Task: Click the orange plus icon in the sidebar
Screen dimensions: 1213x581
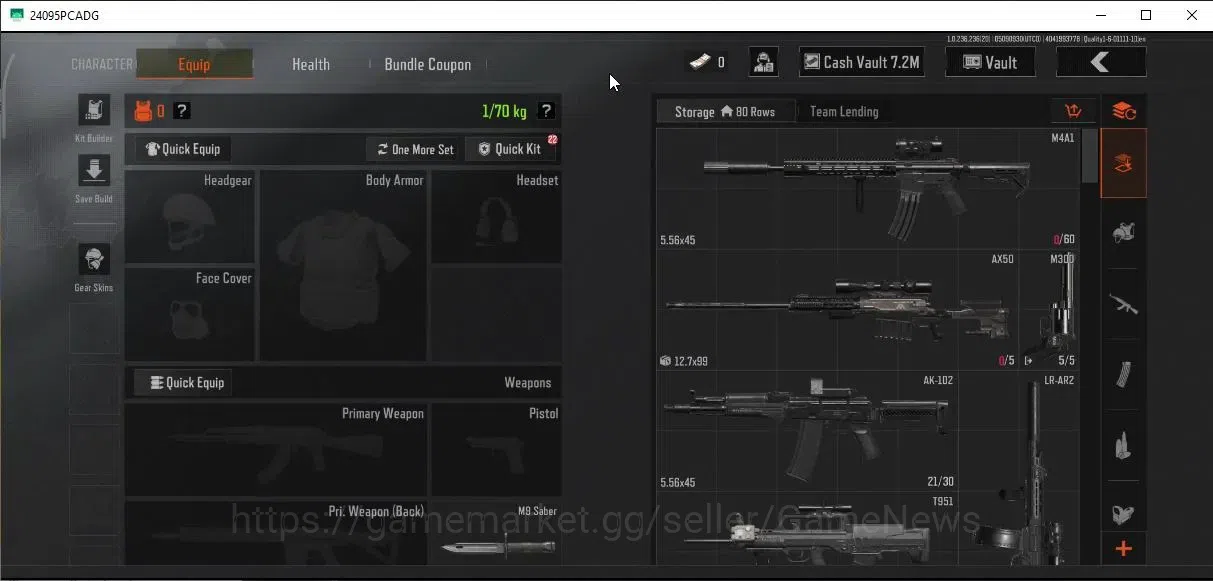Action: coord(1123,549)
